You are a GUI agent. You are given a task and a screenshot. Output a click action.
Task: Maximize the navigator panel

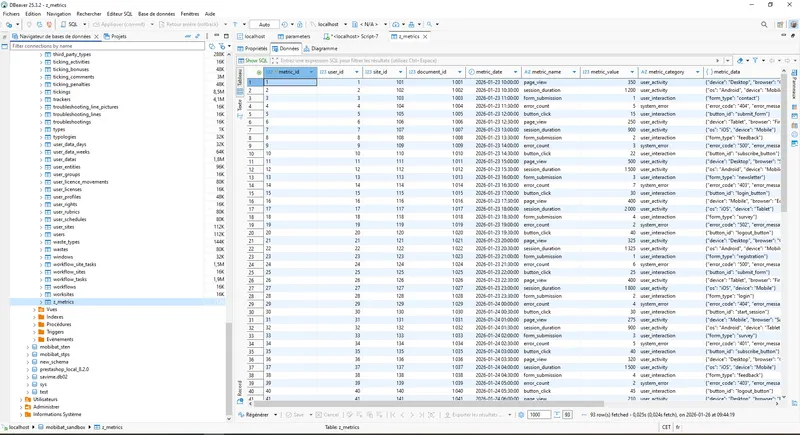[226, 36]
